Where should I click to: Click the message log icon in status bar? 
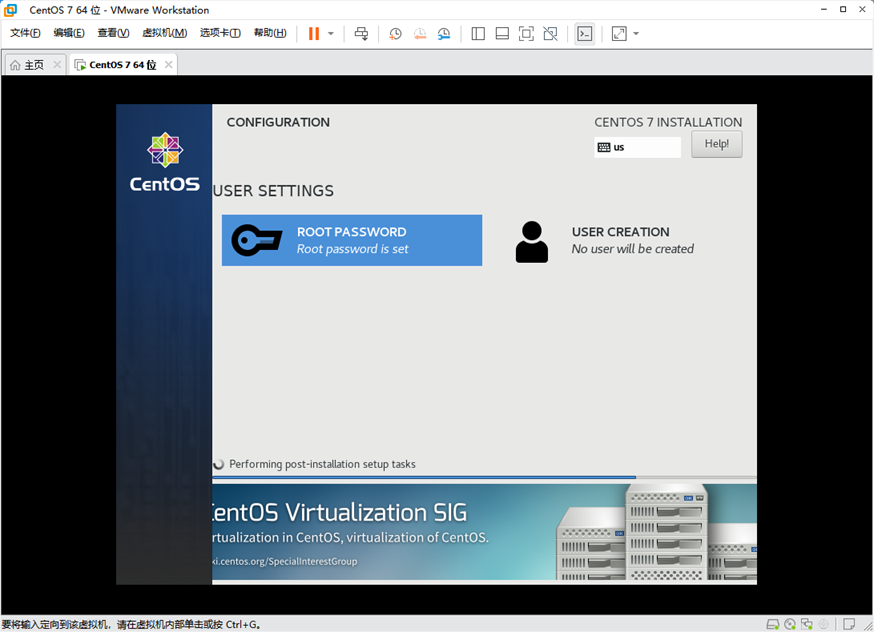pyautogui.click(x=849, y=624)
